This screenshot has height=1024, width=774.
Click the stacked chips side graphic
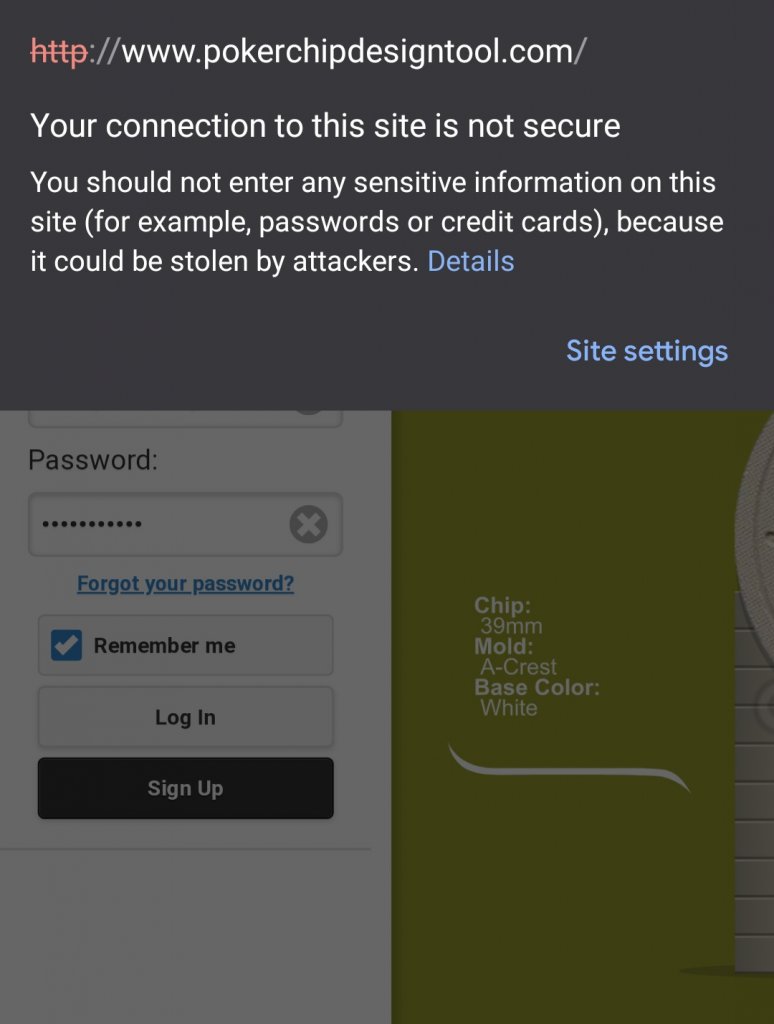(x=753, y=780)
